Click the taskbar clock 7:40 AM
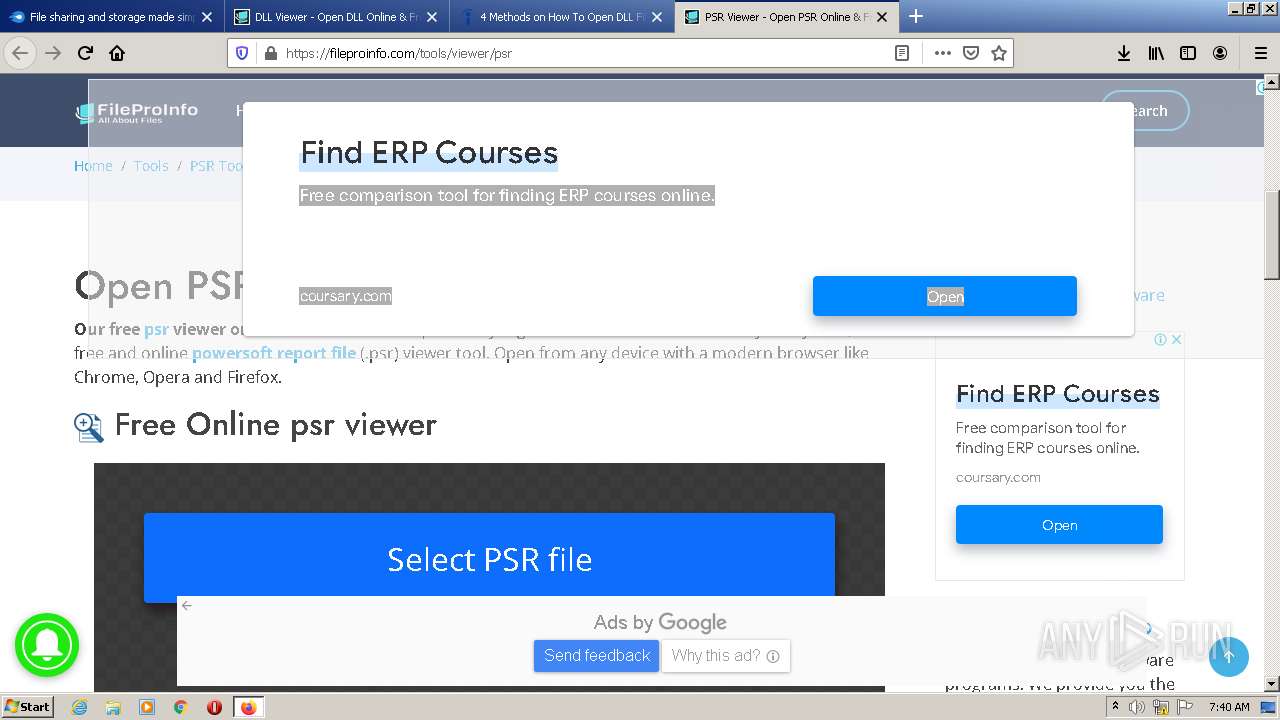1280x720 pixels. coord(1229,707)
